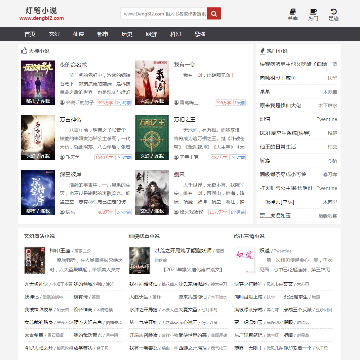Open the www.dengbi2.com address under the logo
The height and width of the screenshot is (360, 360).
click(42, 18)
